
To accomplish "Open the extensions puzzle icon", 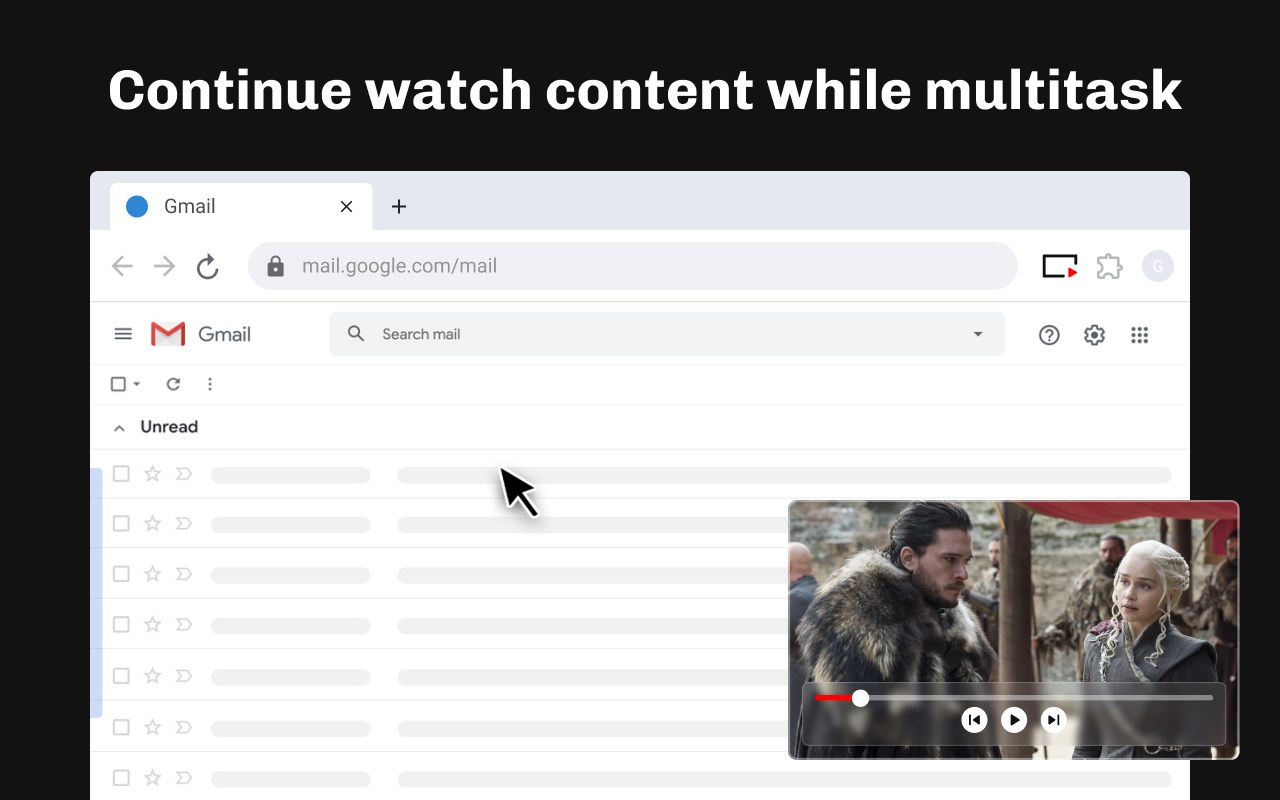I will [1109, 266].
